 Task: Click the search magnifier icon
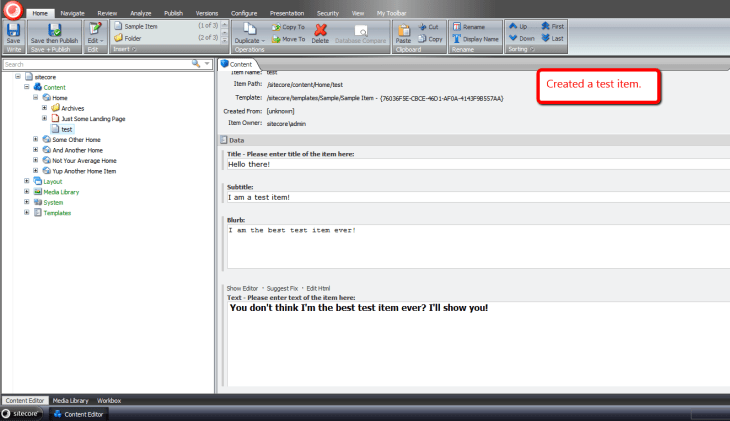(196, 64)
